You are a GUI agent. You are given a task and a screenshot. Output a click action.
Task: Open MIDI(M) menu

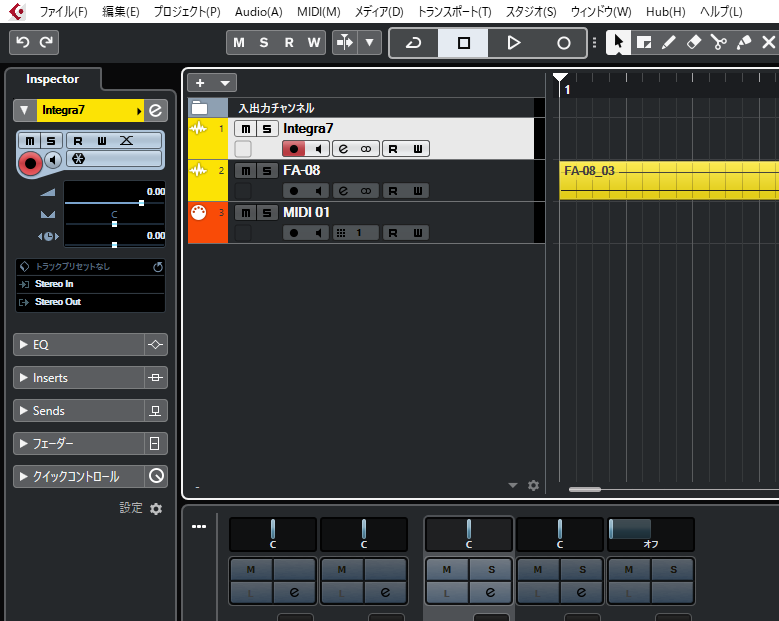[318, 11]
